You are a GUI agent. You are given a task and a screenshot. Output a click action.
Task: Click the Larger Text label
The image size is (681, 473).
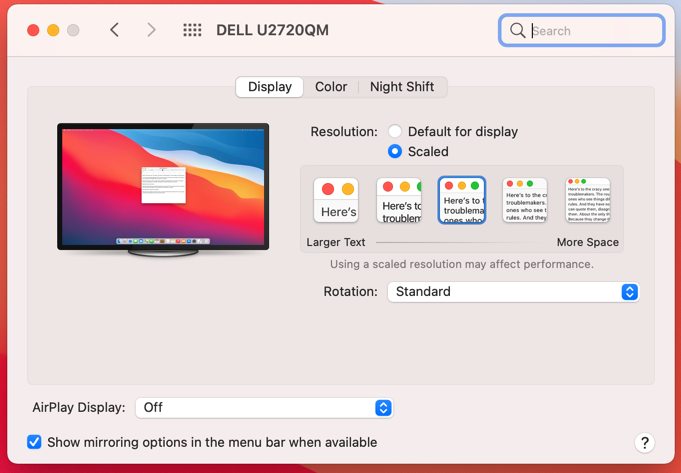336,242
